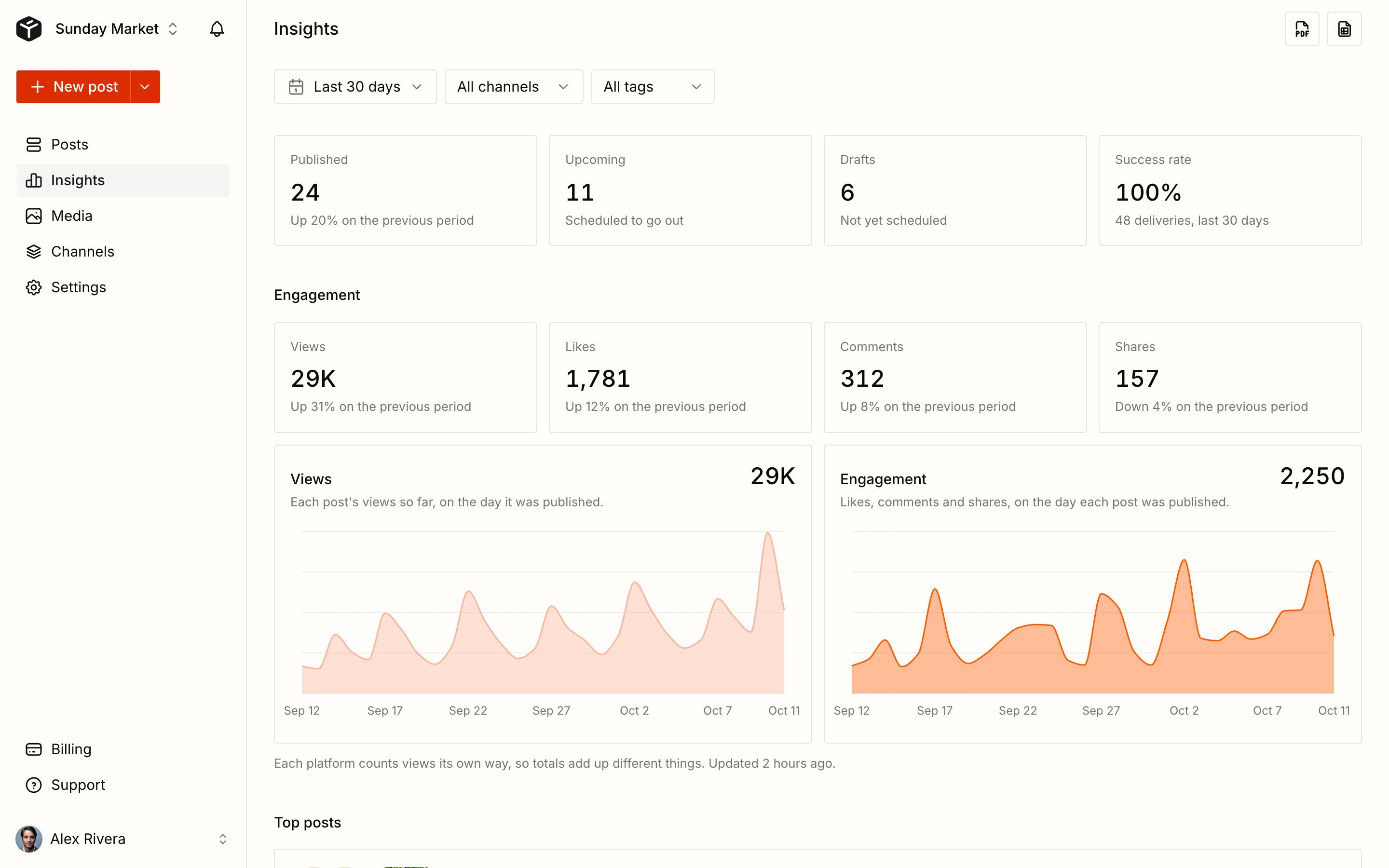Click the Posts sidebar icon

point(34,145)
